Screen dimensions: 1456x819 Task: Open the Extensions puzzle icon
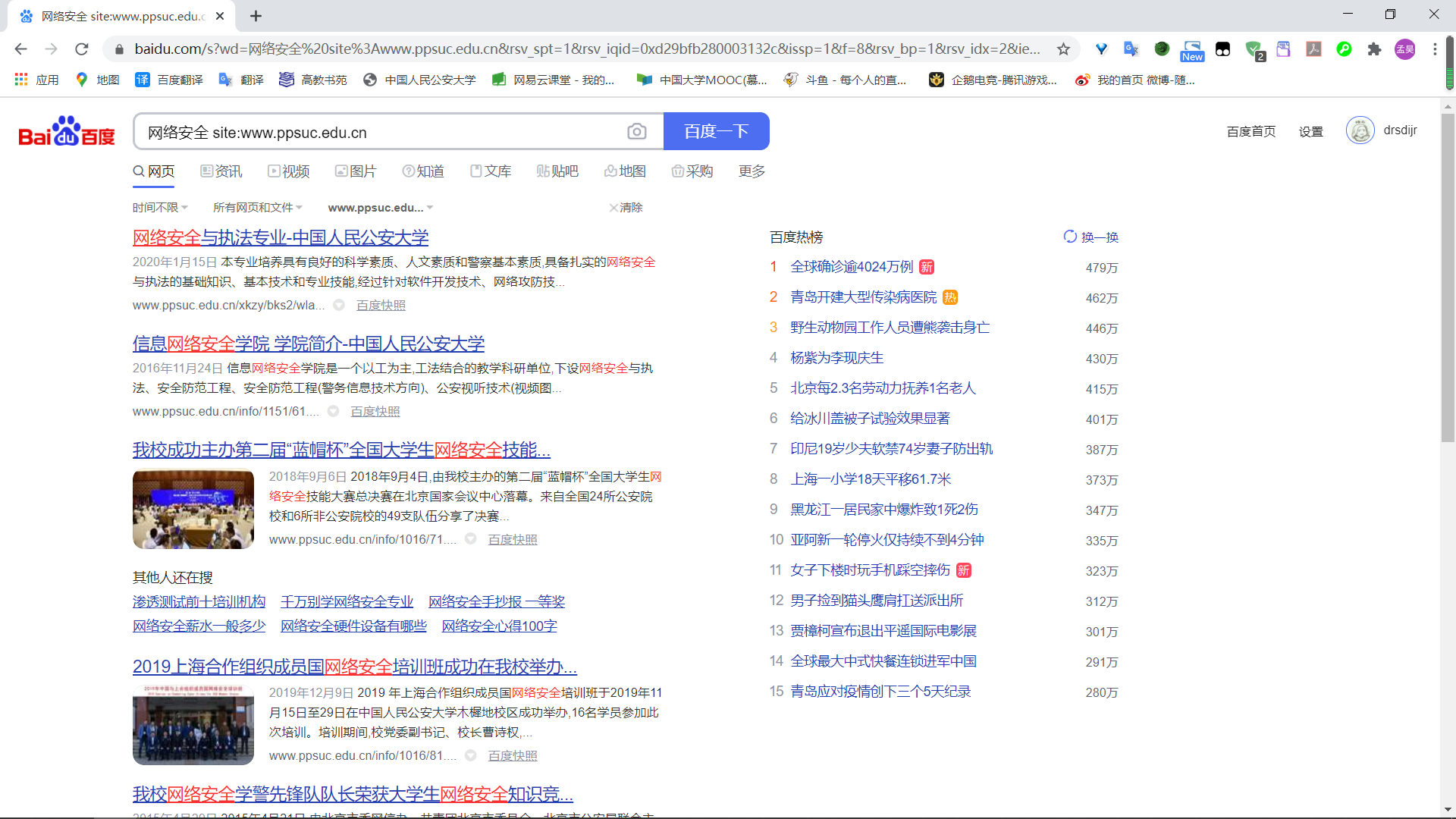(x=1374, y=49)
